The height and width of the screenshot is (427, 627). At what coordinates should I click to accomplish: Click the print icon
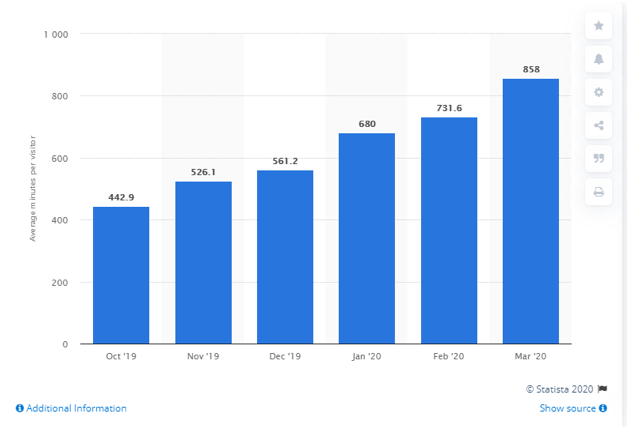(x=599, y=192)
